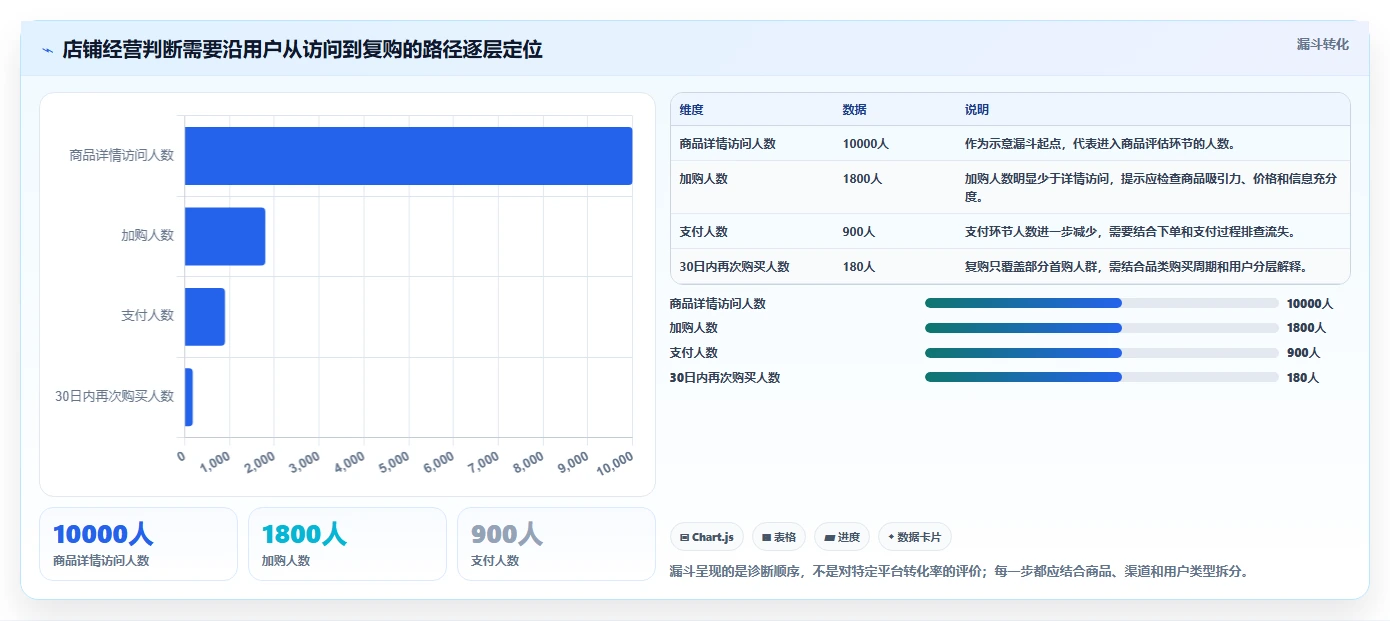Open the 10000人 商品详情访问人数 stat card
Viewport: 1390px width, 621px height.
tap(138, 544)
